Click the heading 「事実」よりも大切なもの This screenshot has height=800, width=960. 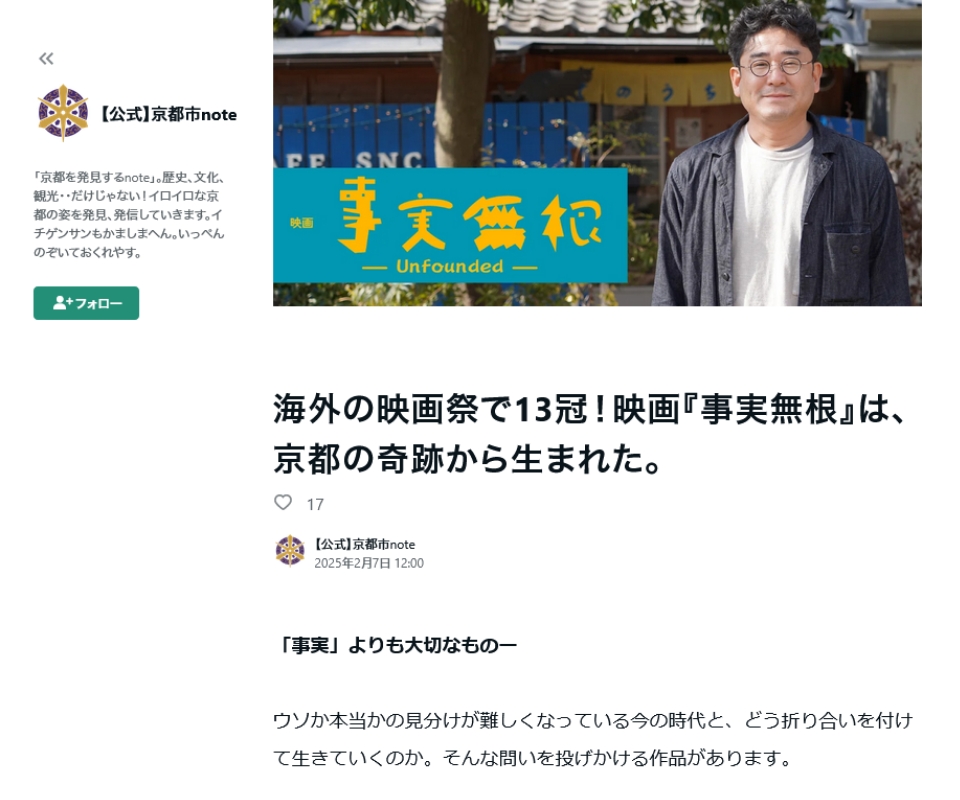pos(396,646)
